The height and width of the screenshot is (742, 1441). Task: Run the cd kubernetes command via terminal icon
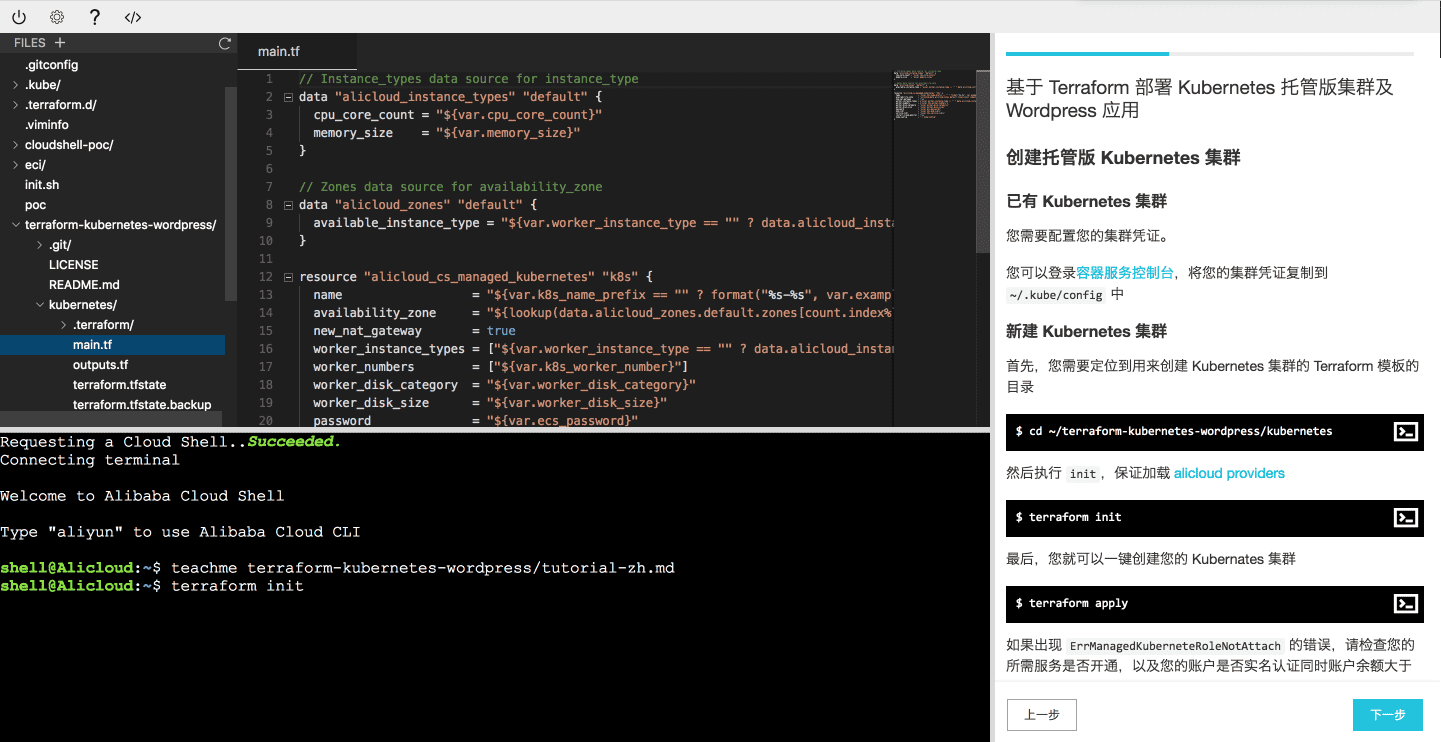point(1406,432)
